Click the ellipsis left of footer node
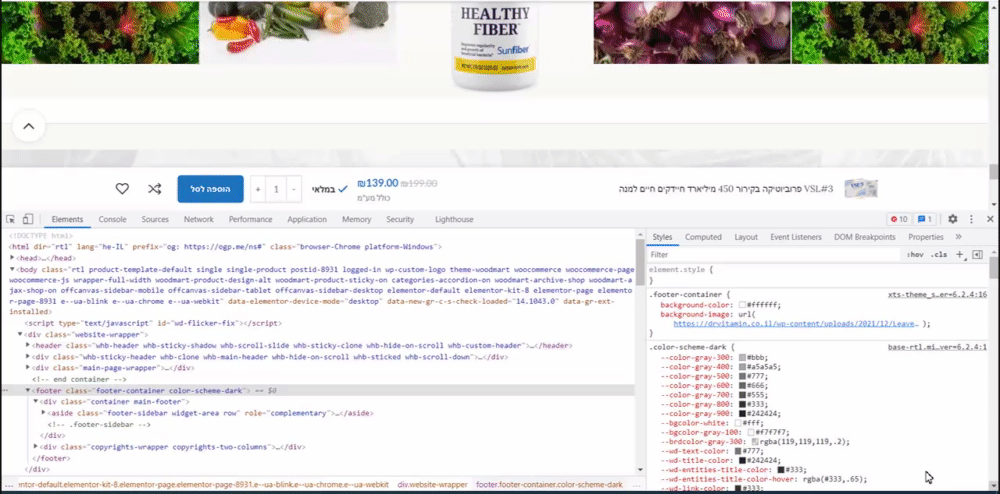 click(5, 391)
